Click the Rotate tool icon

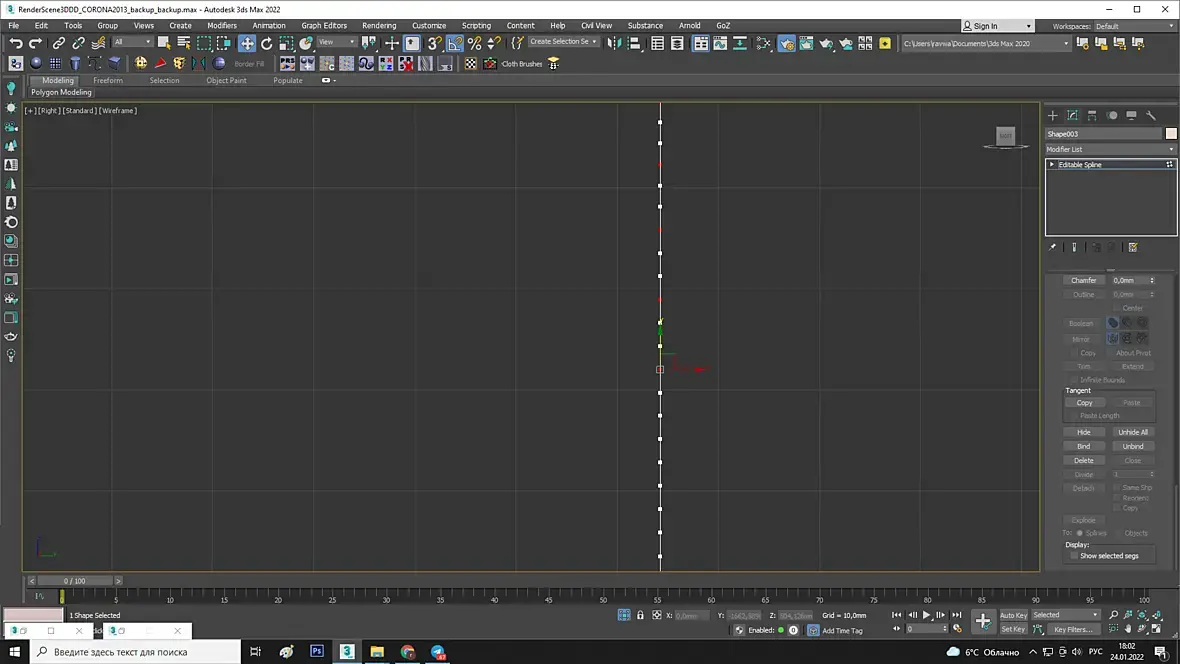click(x=267, y=43)
